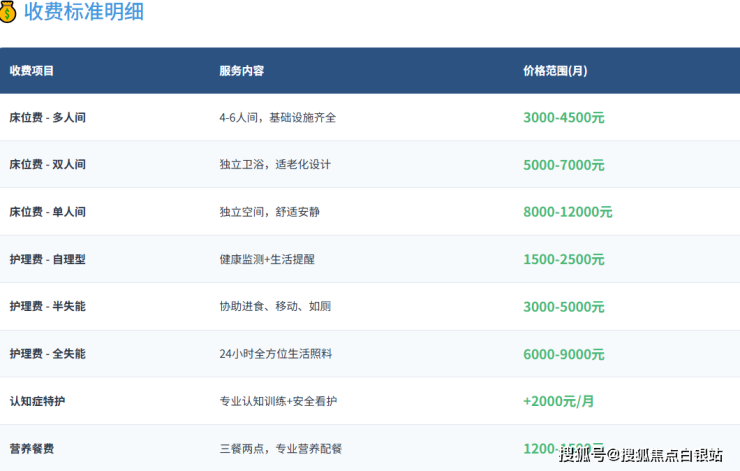Click the 3000-4500元 price
740x471 pixels.
pos(563,118)
